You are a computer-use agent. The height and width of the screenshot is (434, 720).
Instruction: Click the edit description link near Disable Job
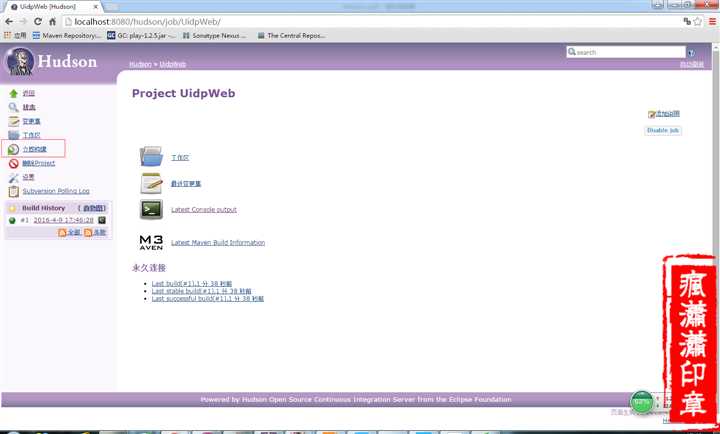(668, 113)
